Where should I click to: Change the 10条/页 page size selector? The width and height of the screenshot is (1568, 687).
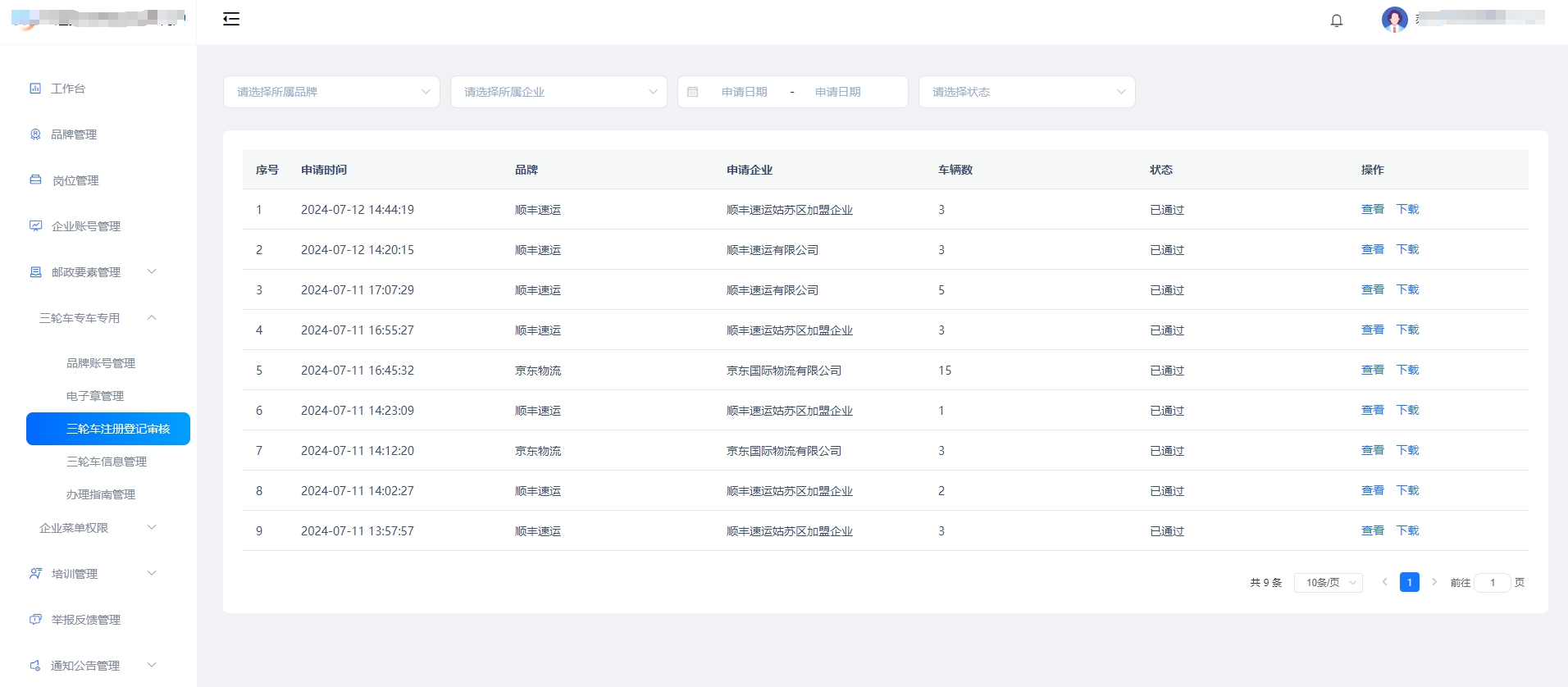click(x=1329, y=583)
